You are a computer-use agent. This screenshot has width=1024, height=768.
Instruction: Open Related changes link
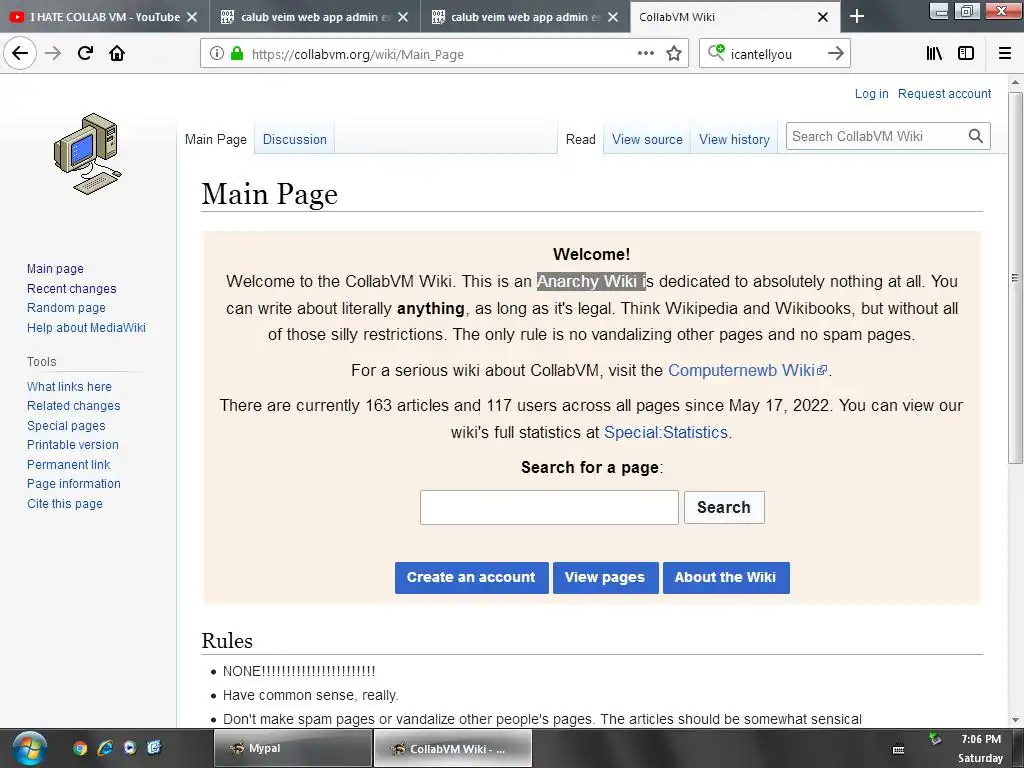74,406
